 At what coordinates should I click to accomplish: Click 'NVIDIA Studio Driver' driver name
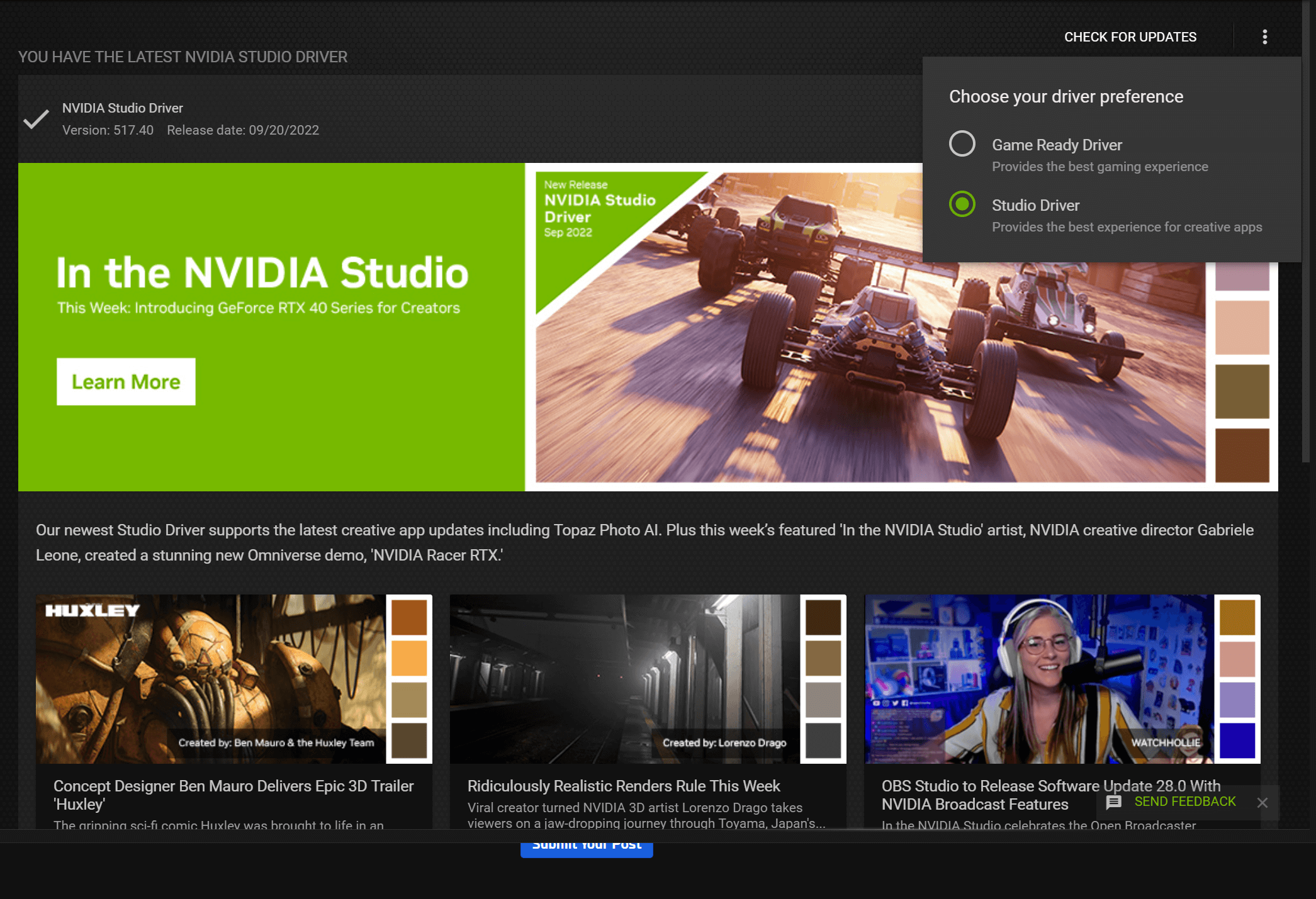[123, 108]
